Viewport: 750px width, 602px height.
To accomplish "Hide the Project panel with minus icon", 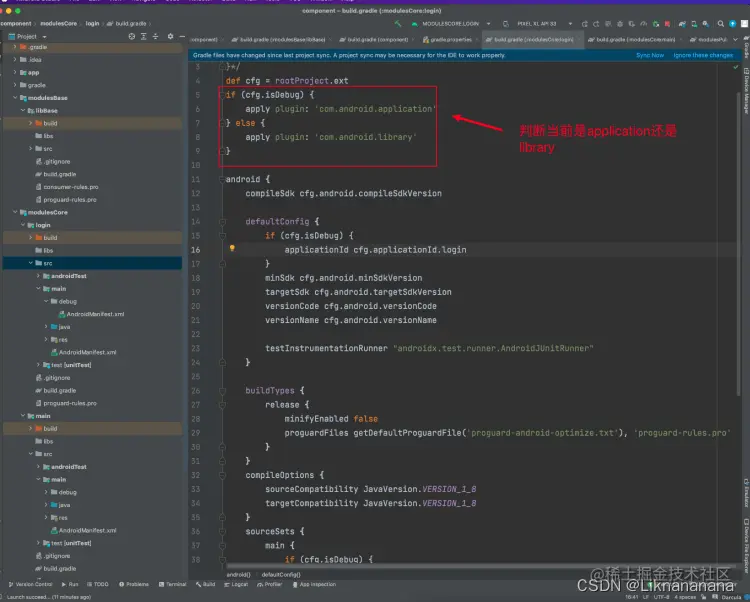I will 182,36.
